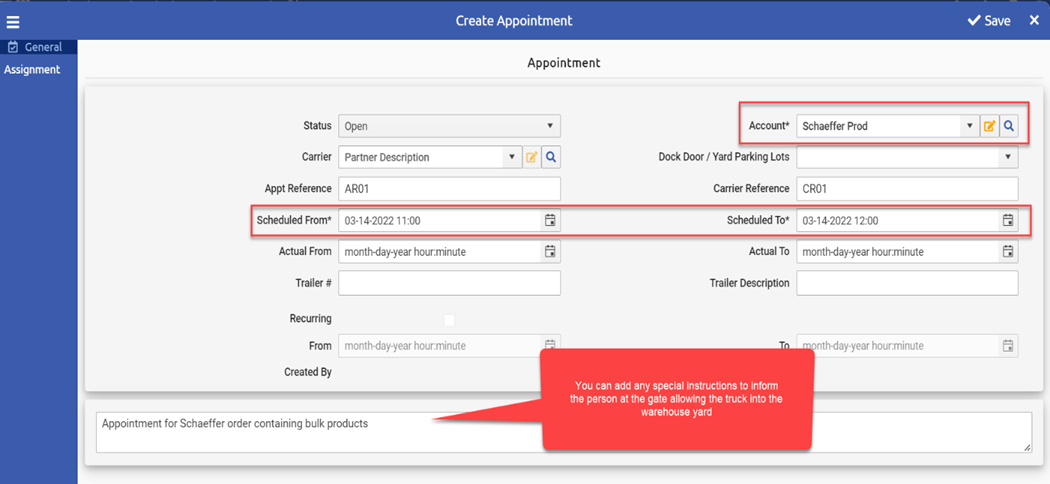1050x484 pixels.
Task: Click the search magnifier next to Carrier
Action: (551, 157)
